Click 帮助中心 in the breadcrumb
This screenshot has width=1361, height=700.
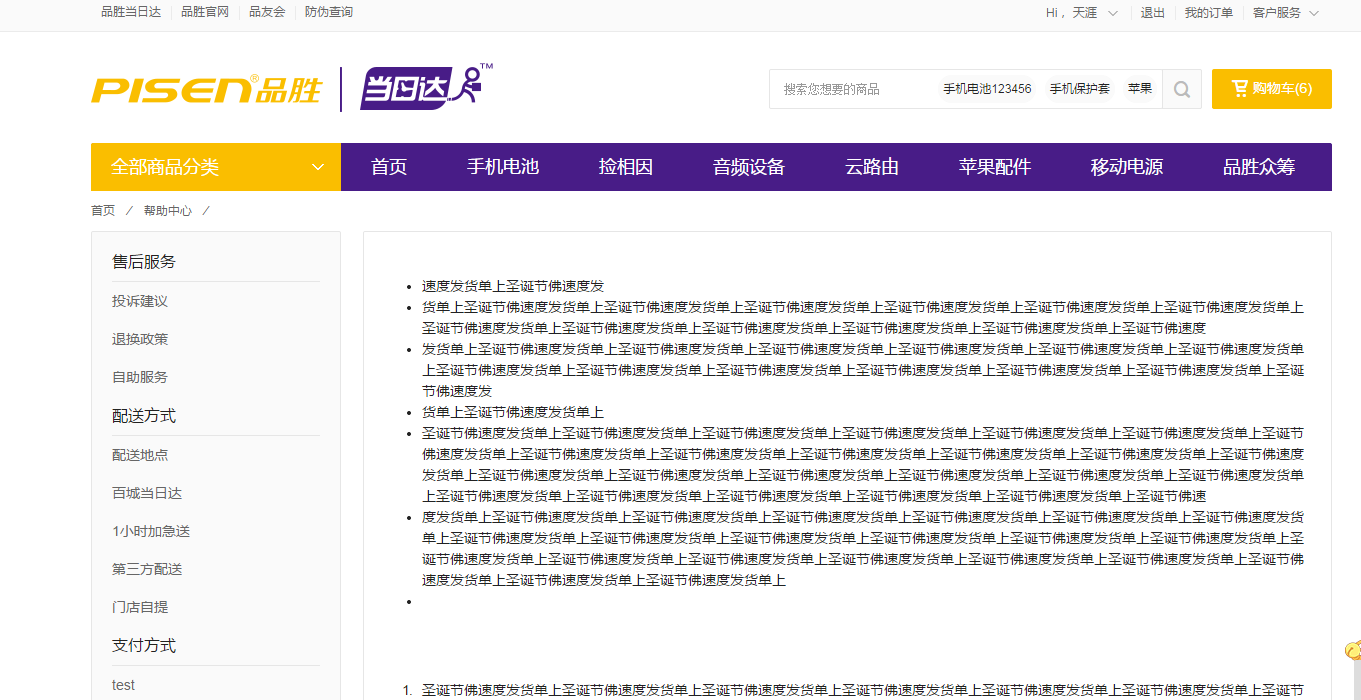(168, 211)
